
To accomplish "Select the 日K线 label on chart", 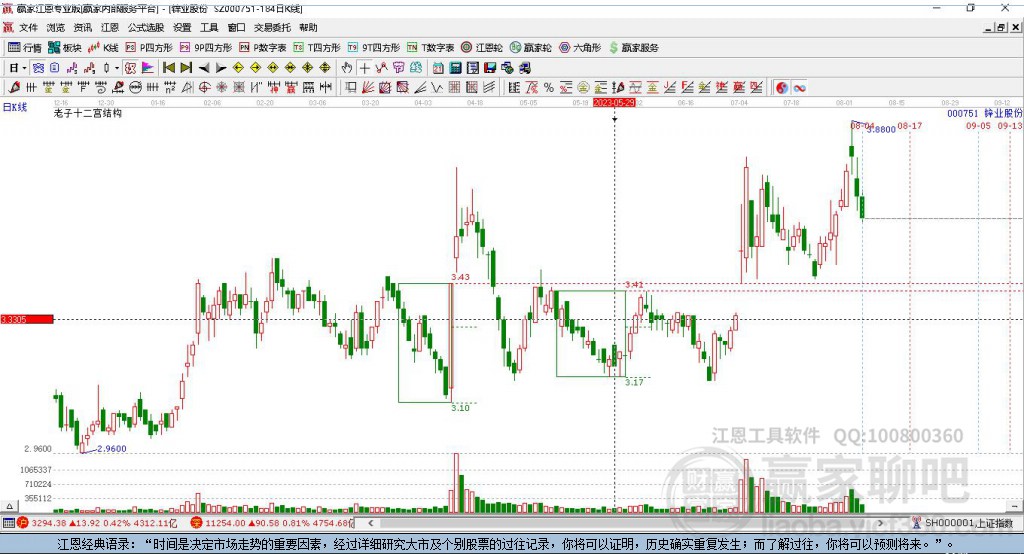I will pos(15,107).
